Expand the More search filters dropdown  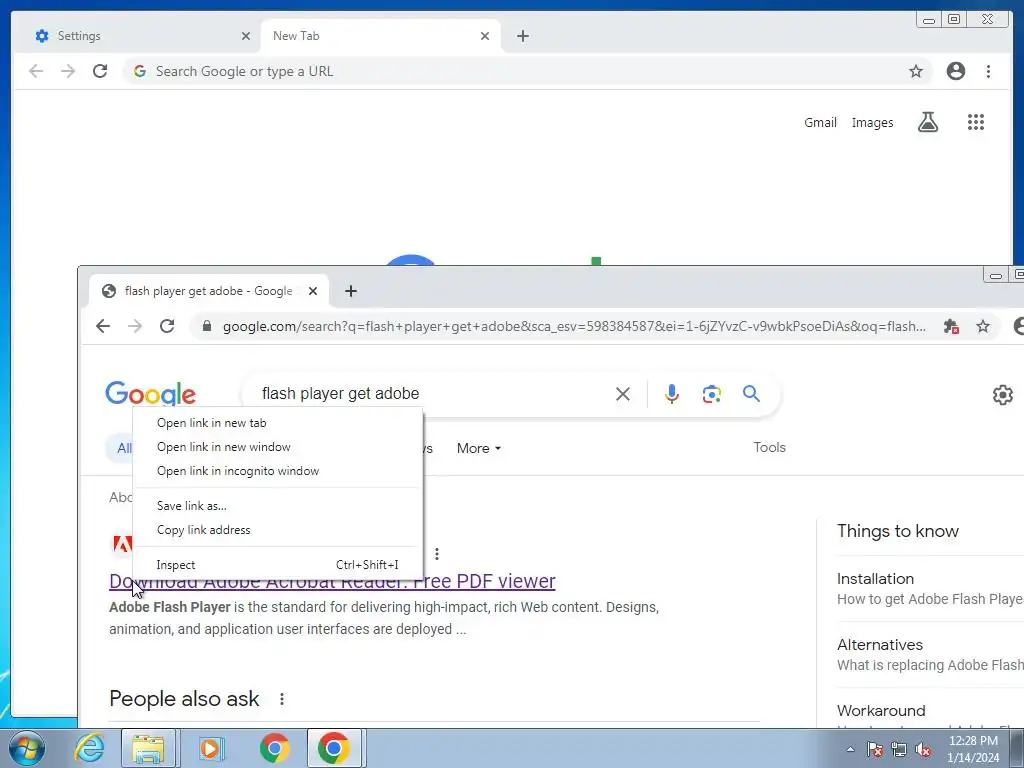point(479,448)
